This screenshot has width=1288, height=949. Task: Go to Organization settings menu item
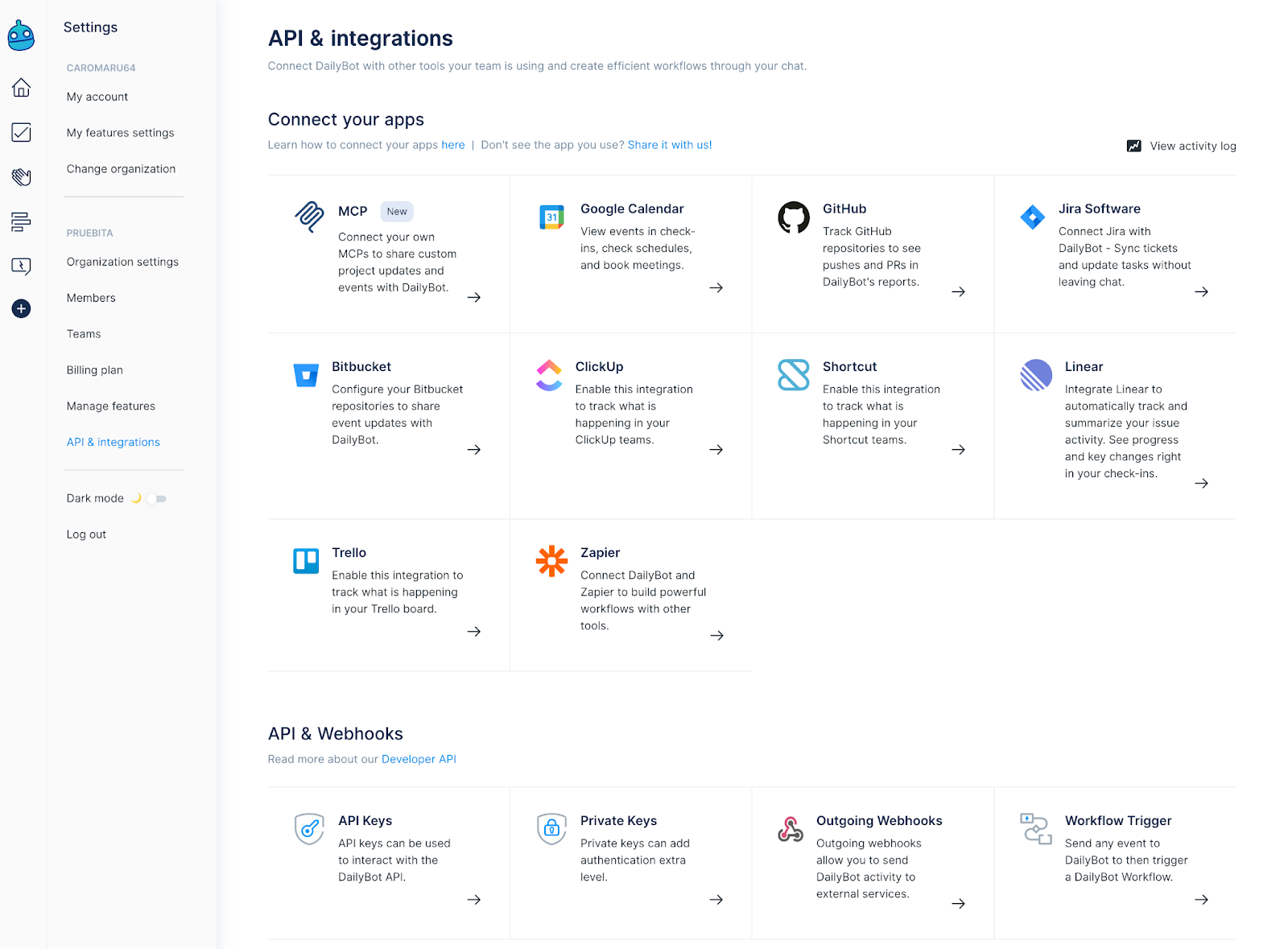coord(122,262)
